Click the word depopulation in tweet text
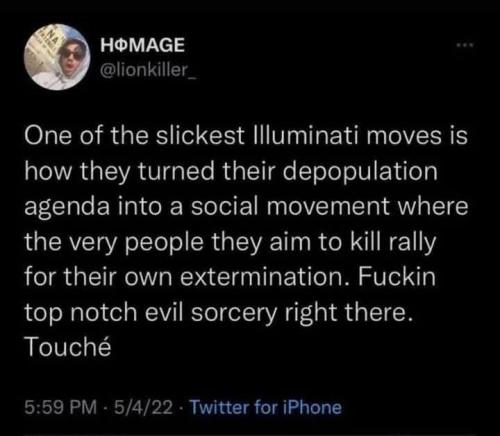 pyautogui.click(x=360, y=172)
